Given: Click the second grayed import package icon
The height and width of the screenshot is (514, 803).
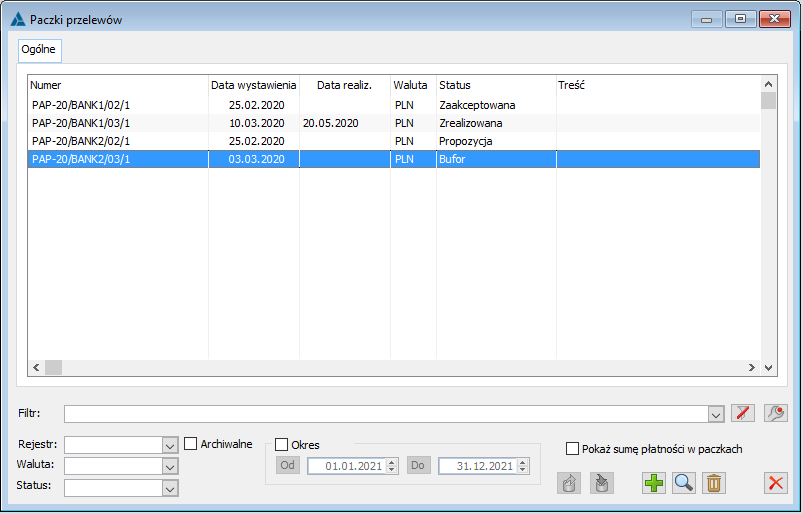Looking at the screenshot, I should click(602, 483).
